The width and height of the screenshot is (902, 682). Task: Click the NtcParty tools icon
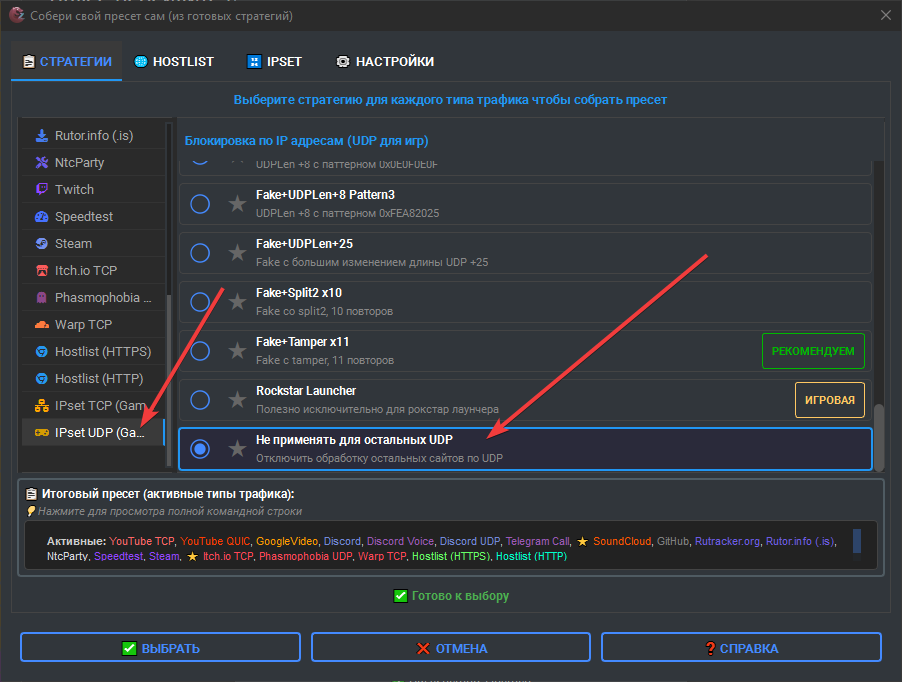[41, 163]
